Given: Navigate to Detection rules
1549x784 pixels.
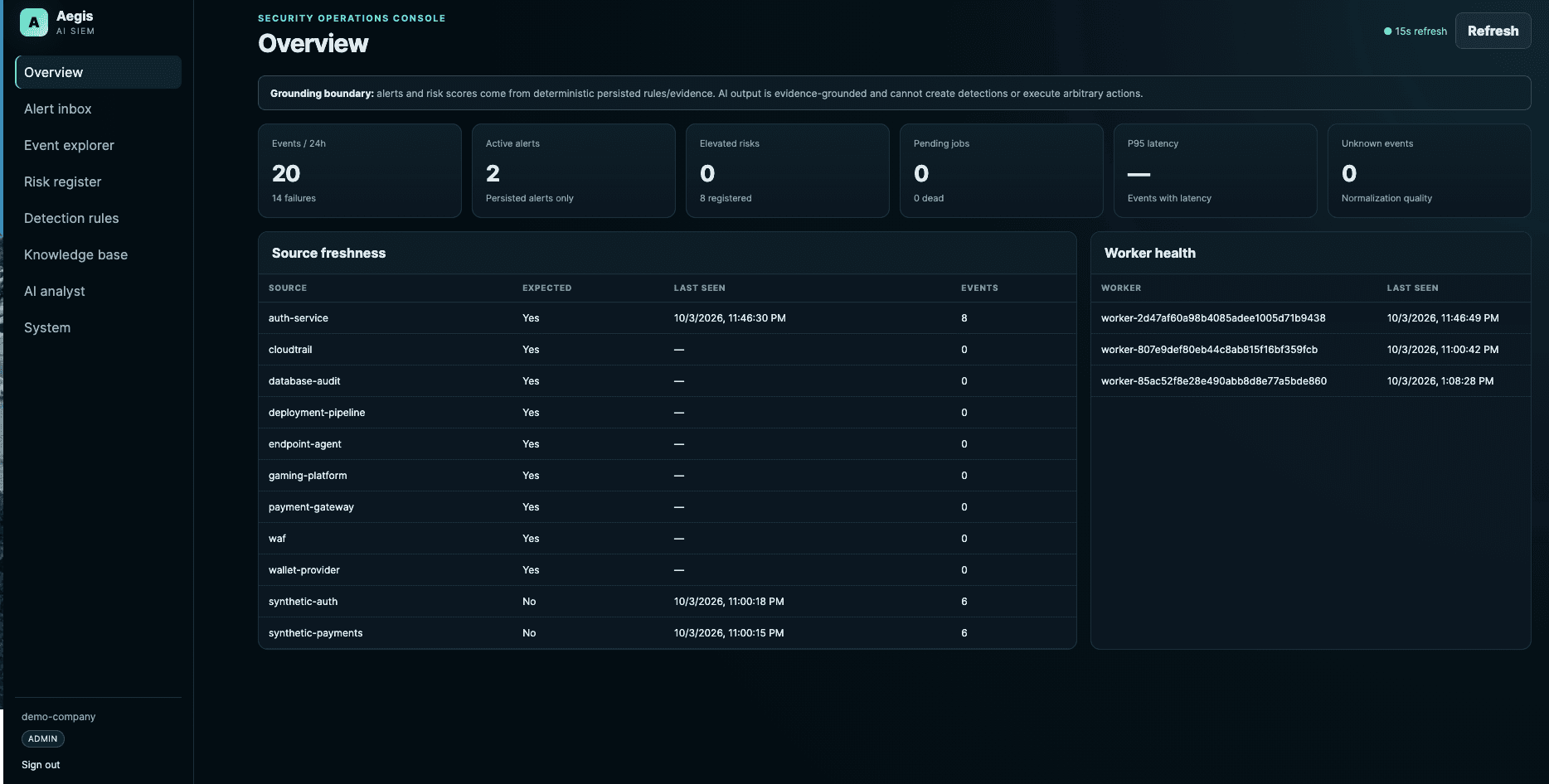Looking at the screenshot, I should [x=98, y=218].
